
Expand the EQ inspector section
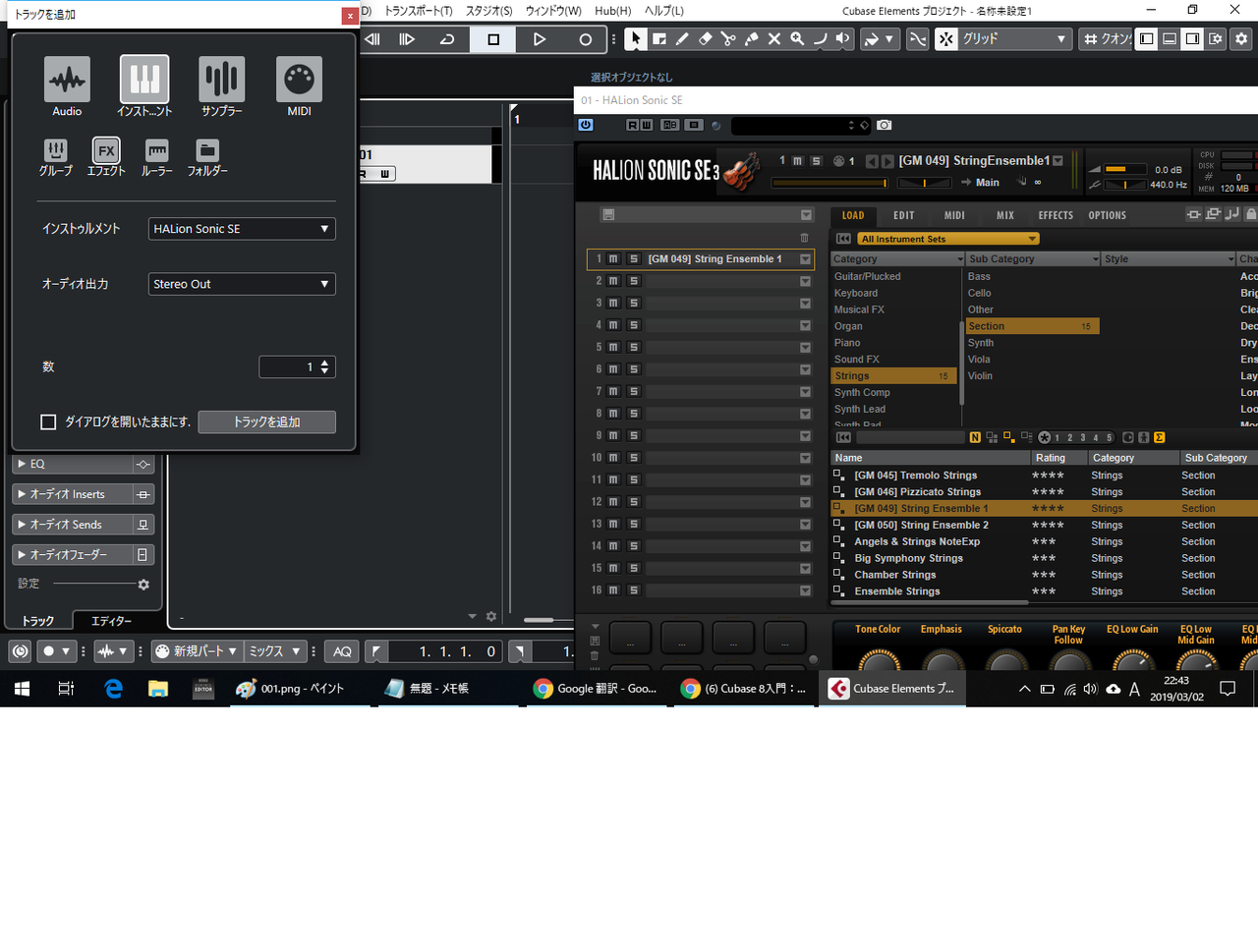[83, 464]
